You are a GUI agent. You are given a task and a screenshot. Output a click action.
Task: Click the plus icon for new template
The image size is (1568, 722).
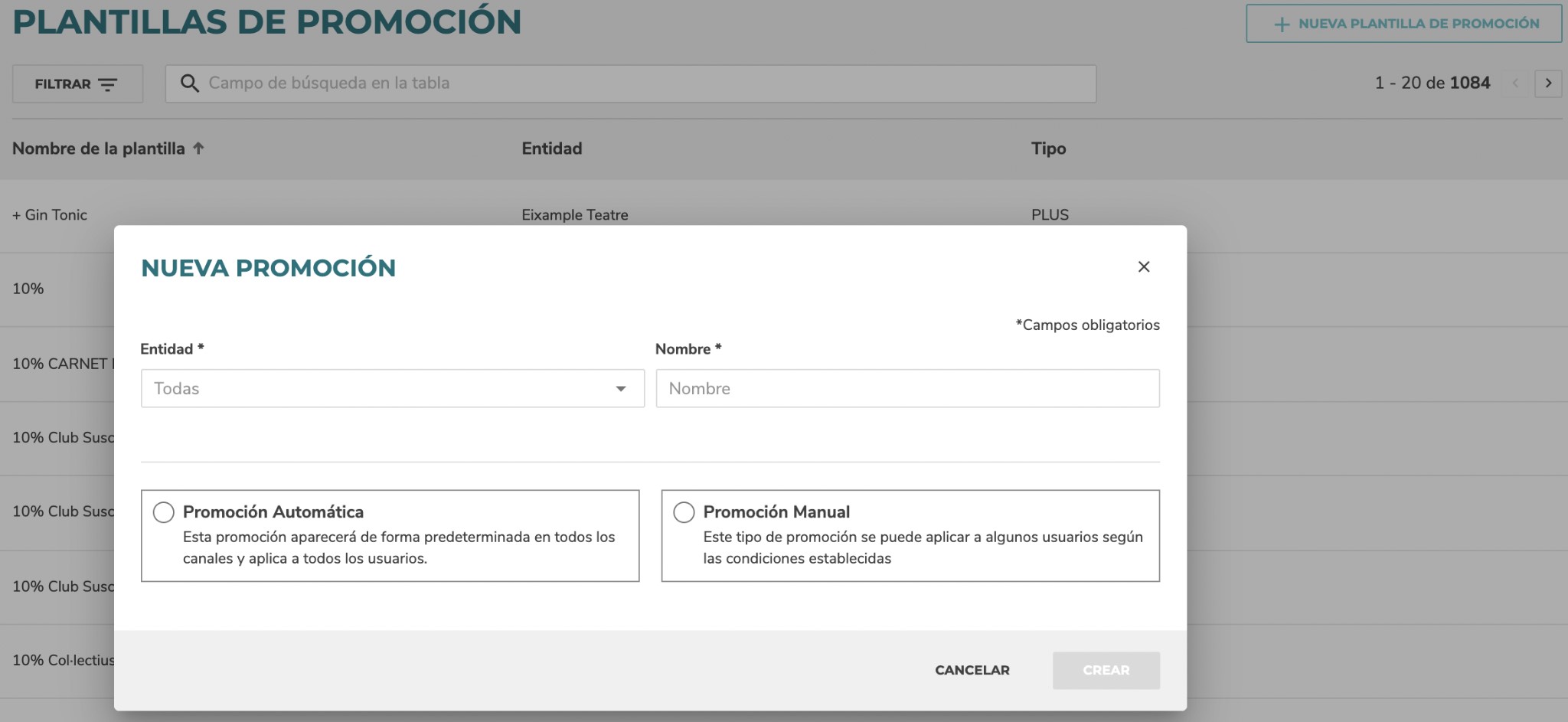1281,25
